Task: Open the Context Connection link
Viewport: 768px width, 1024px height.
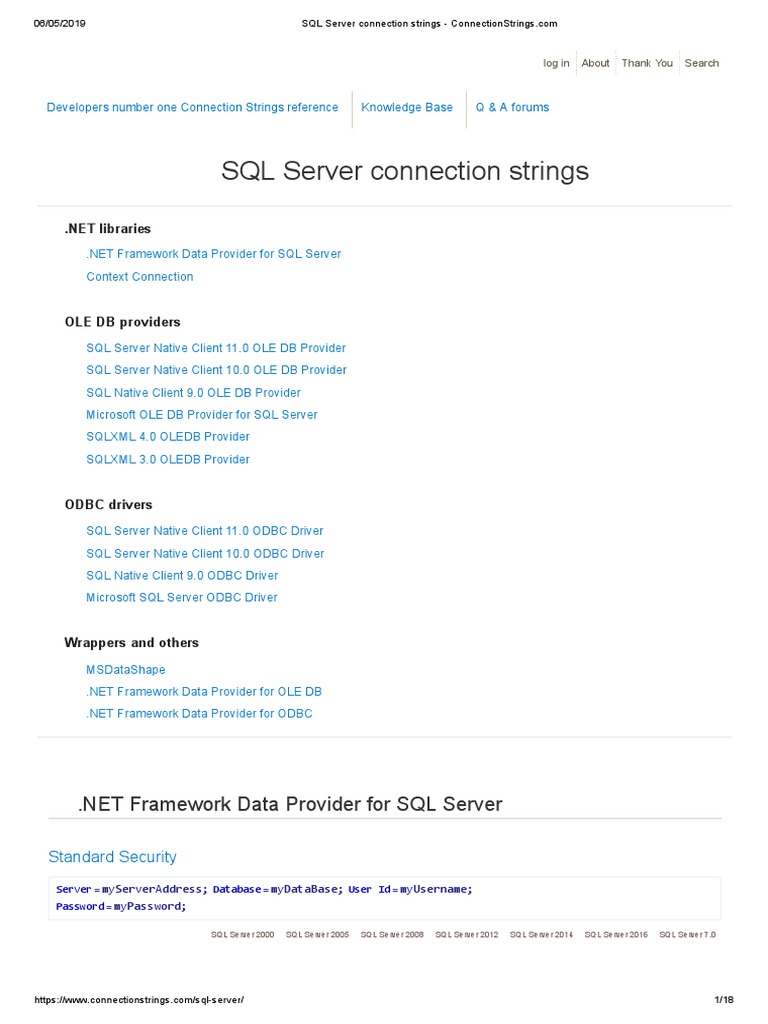Action: [x=140, y=277]
